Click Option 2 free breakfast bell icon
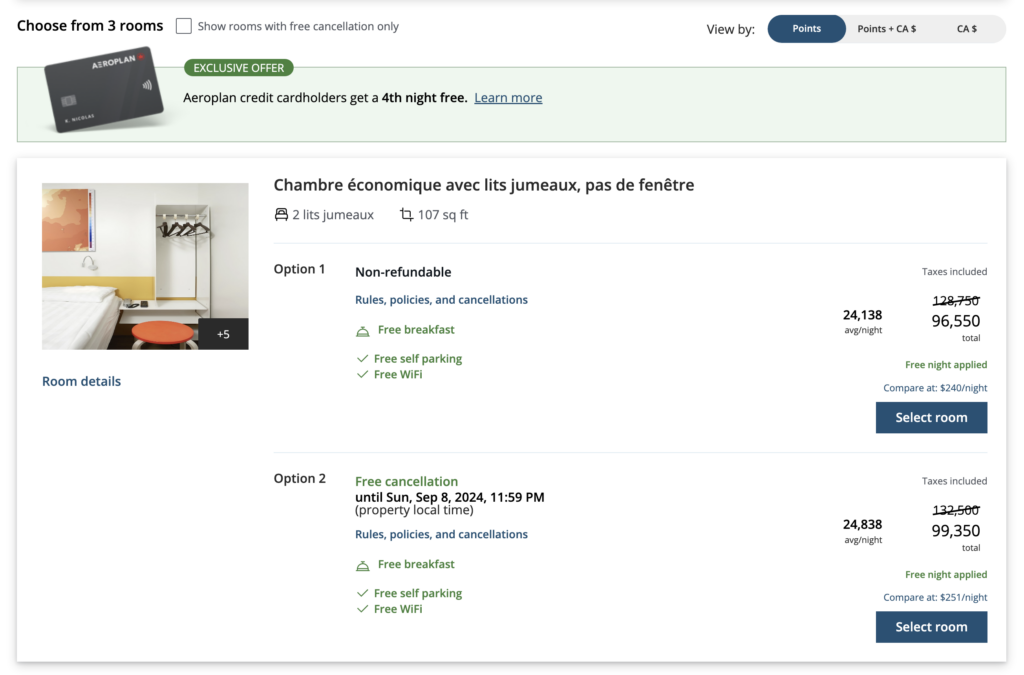This screenshot has height=675, width=1024. tap(363, 566)
